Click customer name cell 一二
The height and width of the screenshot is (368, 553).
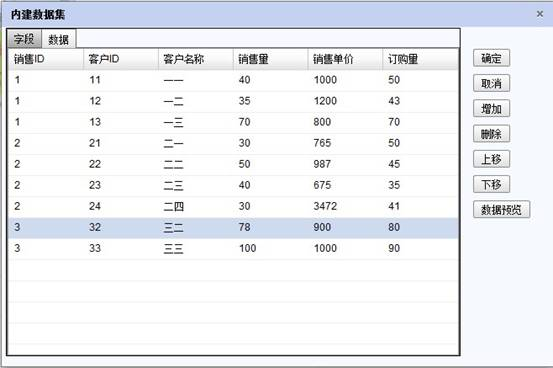click(x=196, y=101)
